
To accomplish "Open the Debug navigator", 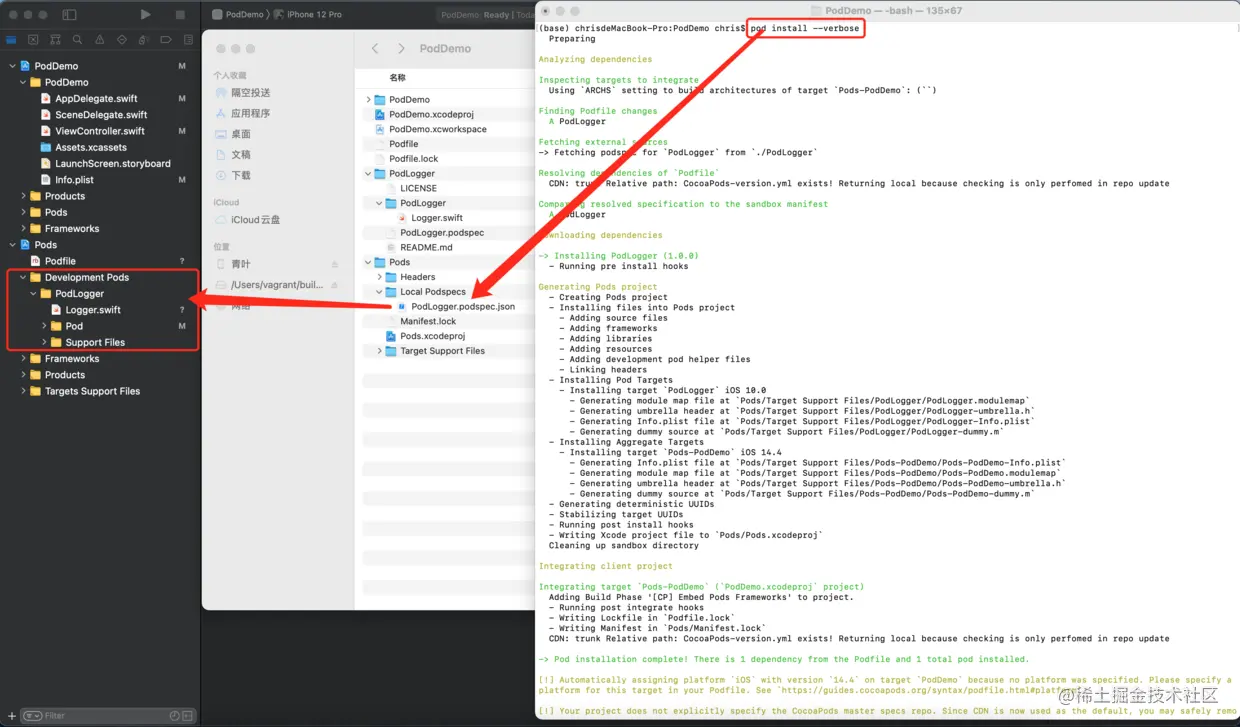I will pyautogui.click(x=143, y=40).
